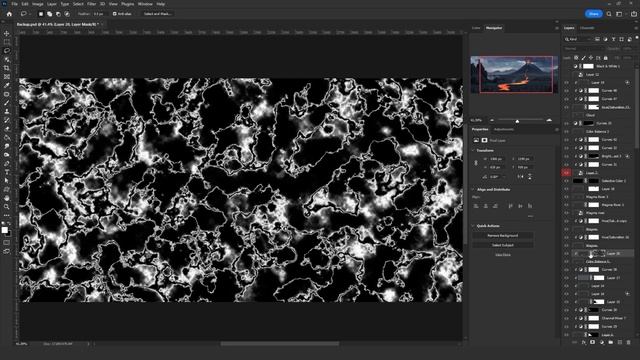The height and width of the screenshot is (360, 640).
Task: Select the Clone Stamp tool
Action: (x=7, y=111)
